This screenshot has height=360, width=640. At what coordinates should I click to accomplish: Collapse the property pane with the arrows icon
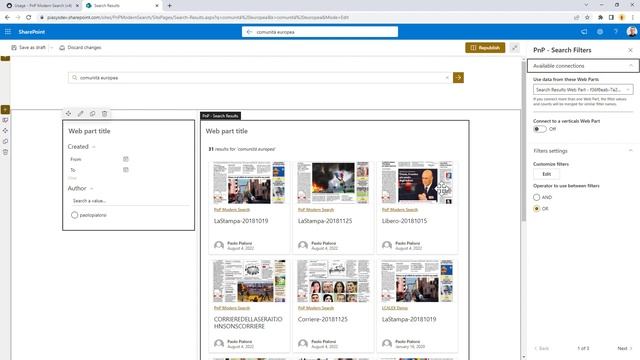pos(515,48)
